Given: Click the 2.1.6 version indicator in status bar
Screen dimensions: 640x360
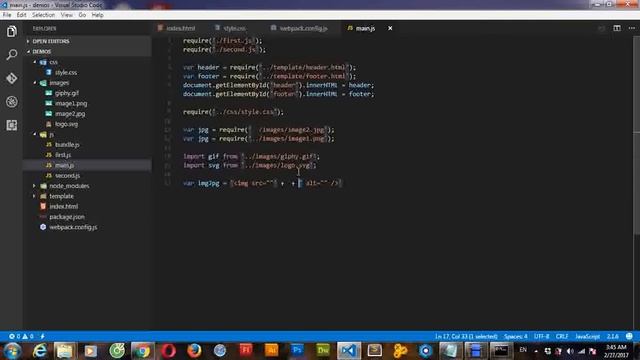Looking at the screenshot, I should pos(612,336).
